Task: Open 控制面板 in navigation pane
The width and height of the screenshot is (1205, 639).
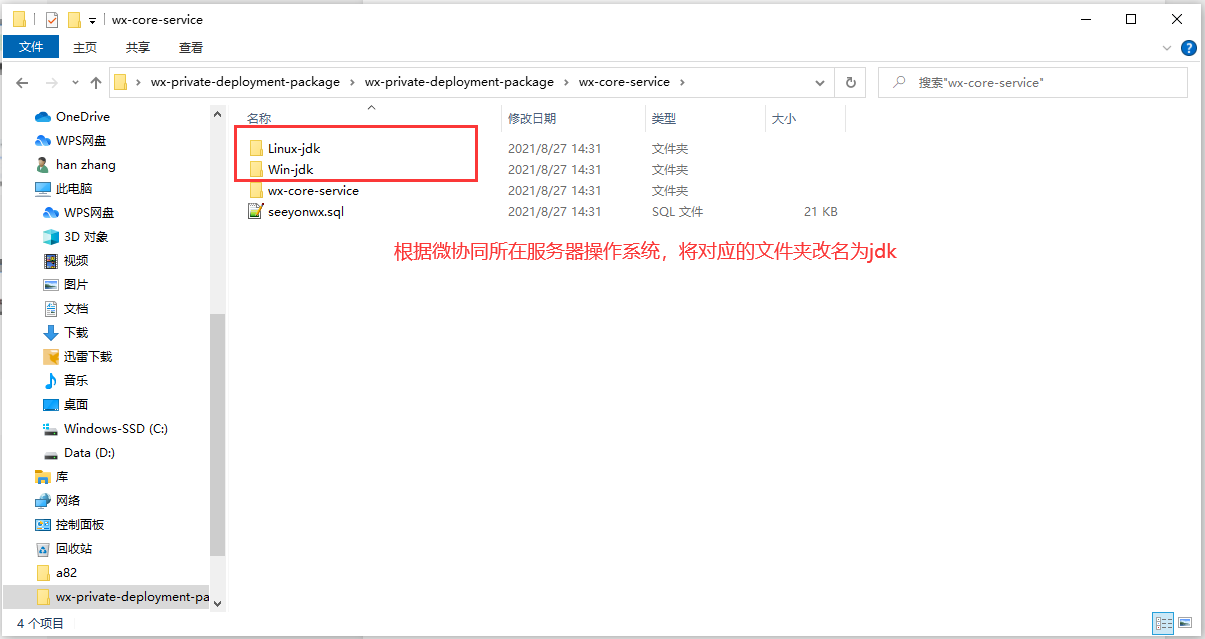Action: pyautogui.click(x=80, y=524)
